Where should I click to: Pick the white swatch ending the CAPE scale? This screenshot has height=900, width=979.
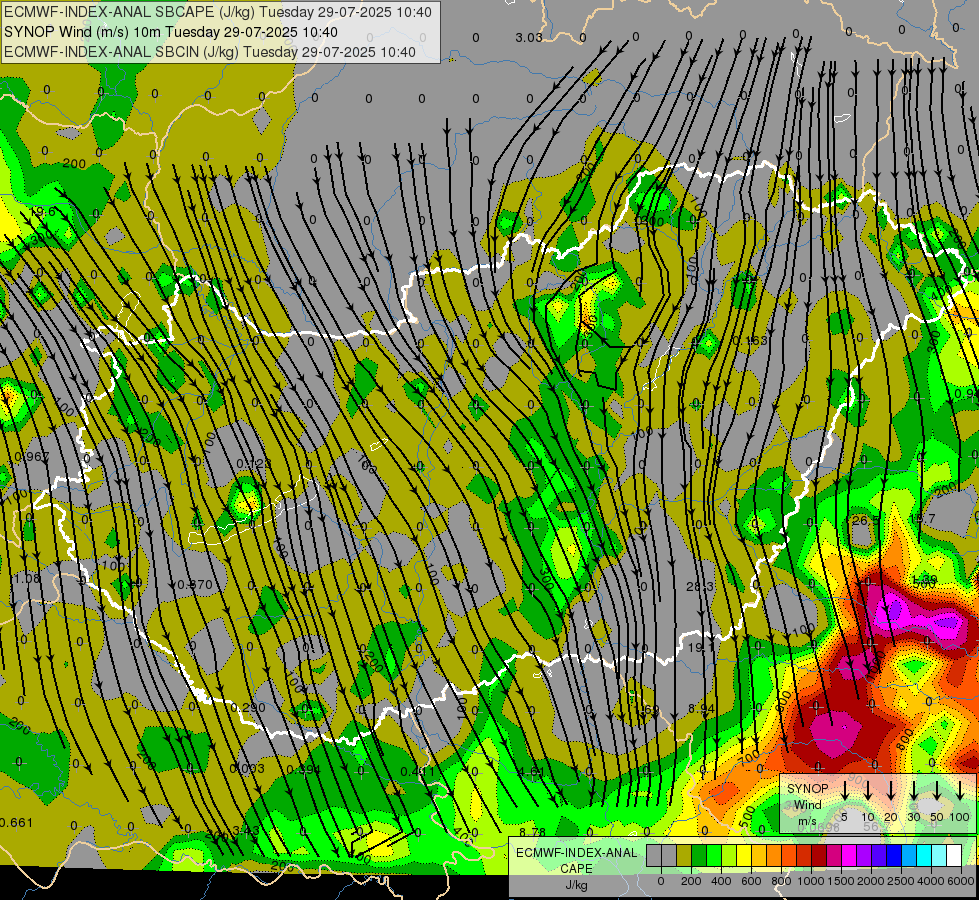click(954, 856)
